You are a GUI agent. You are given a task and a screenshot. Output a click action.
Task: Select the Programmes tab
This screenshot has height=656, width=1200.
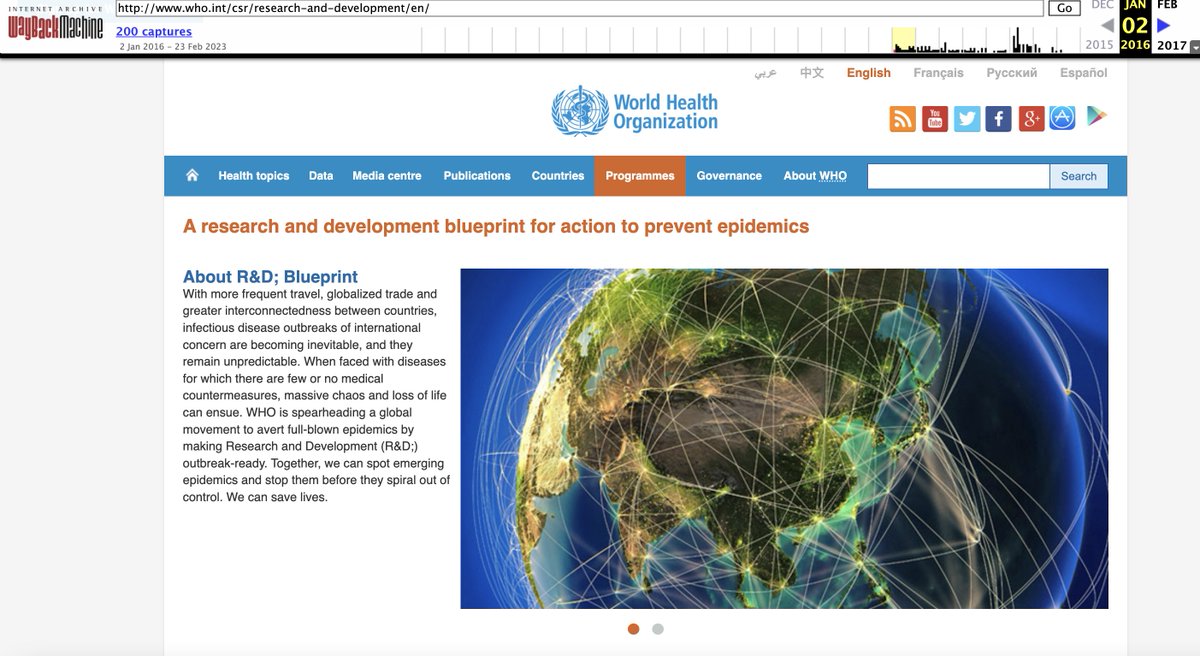coord(639,176)
